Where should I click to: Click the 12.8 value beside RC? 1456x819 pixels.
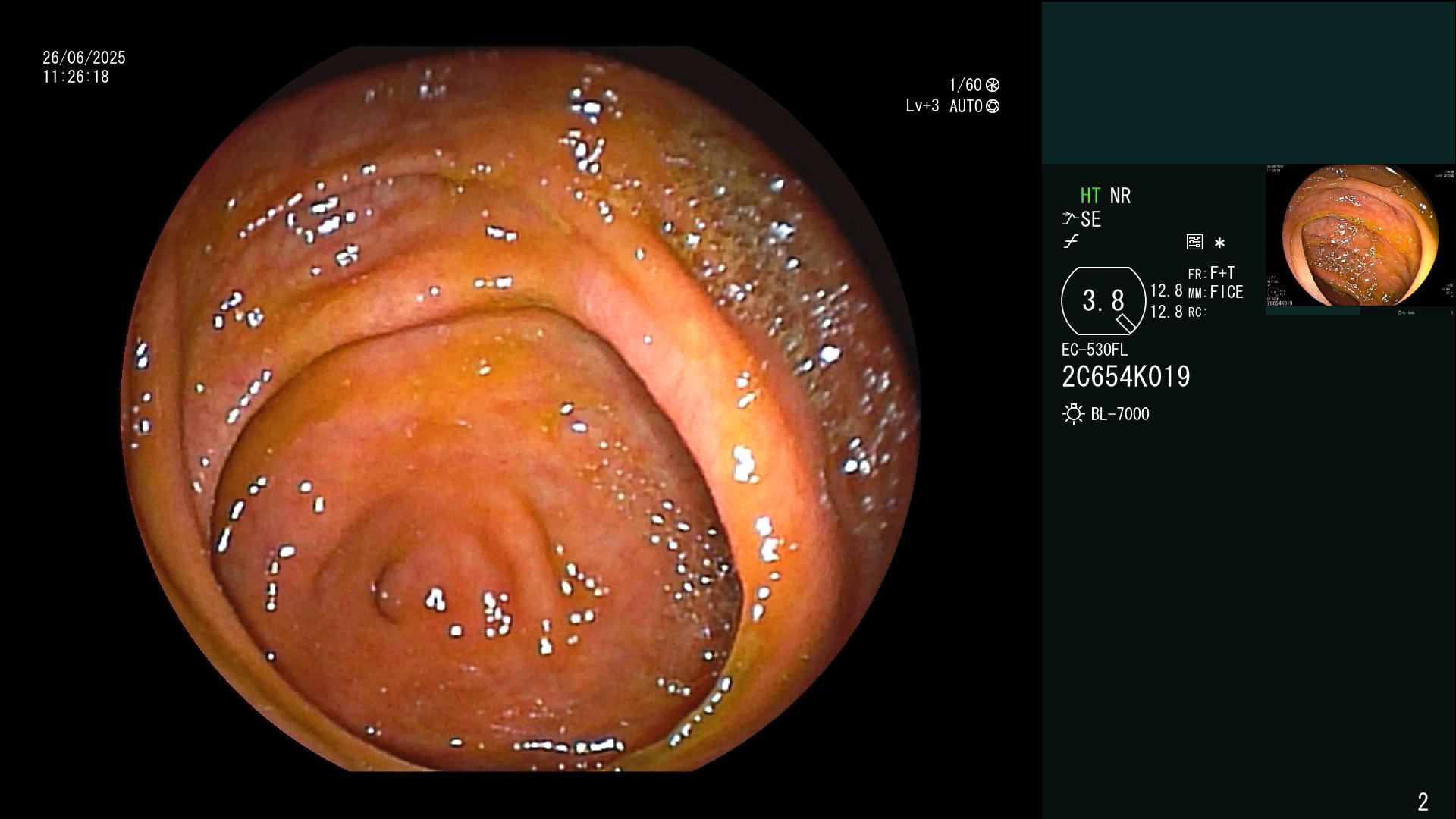pos(1166,312)
